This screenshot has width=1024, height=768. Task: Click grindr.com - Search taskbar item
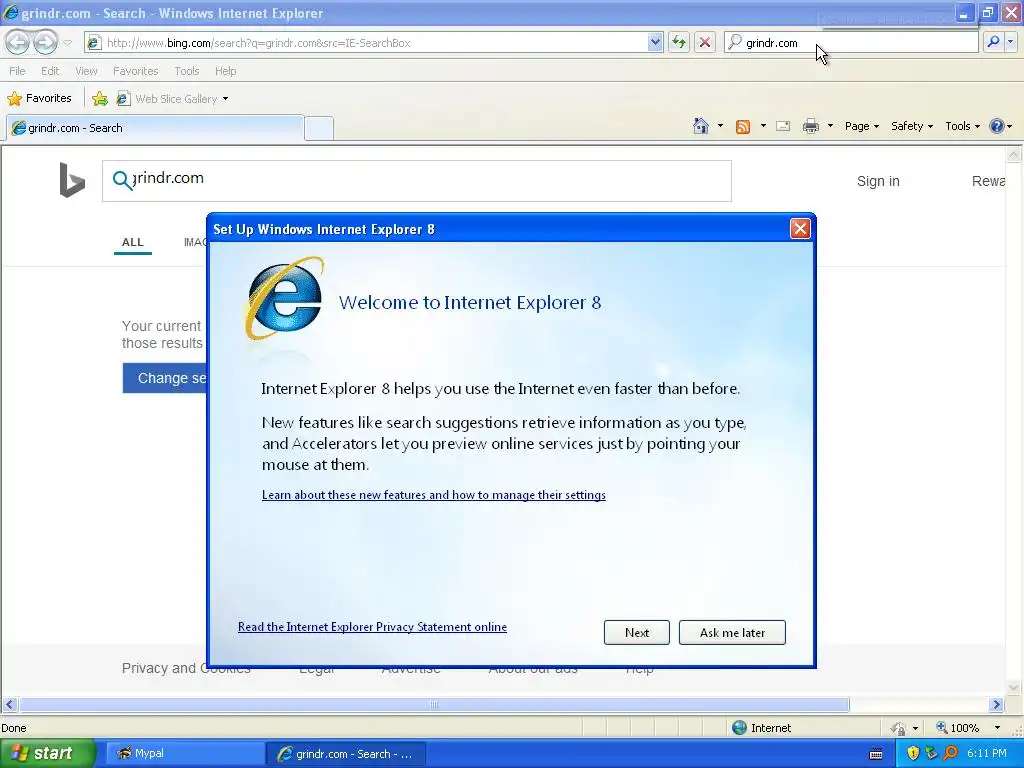click(346, 754)
